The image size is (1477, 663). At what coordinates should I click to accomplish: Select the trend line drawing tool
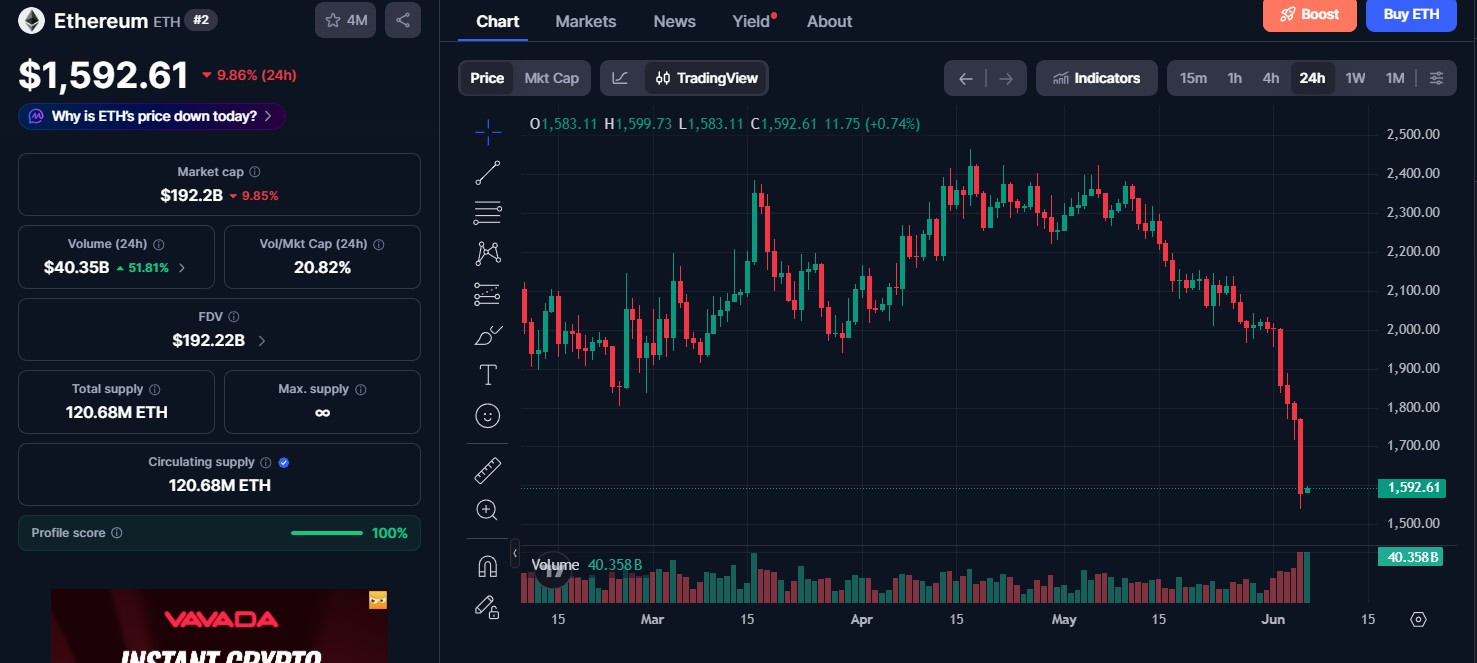(x=488, y=172)
